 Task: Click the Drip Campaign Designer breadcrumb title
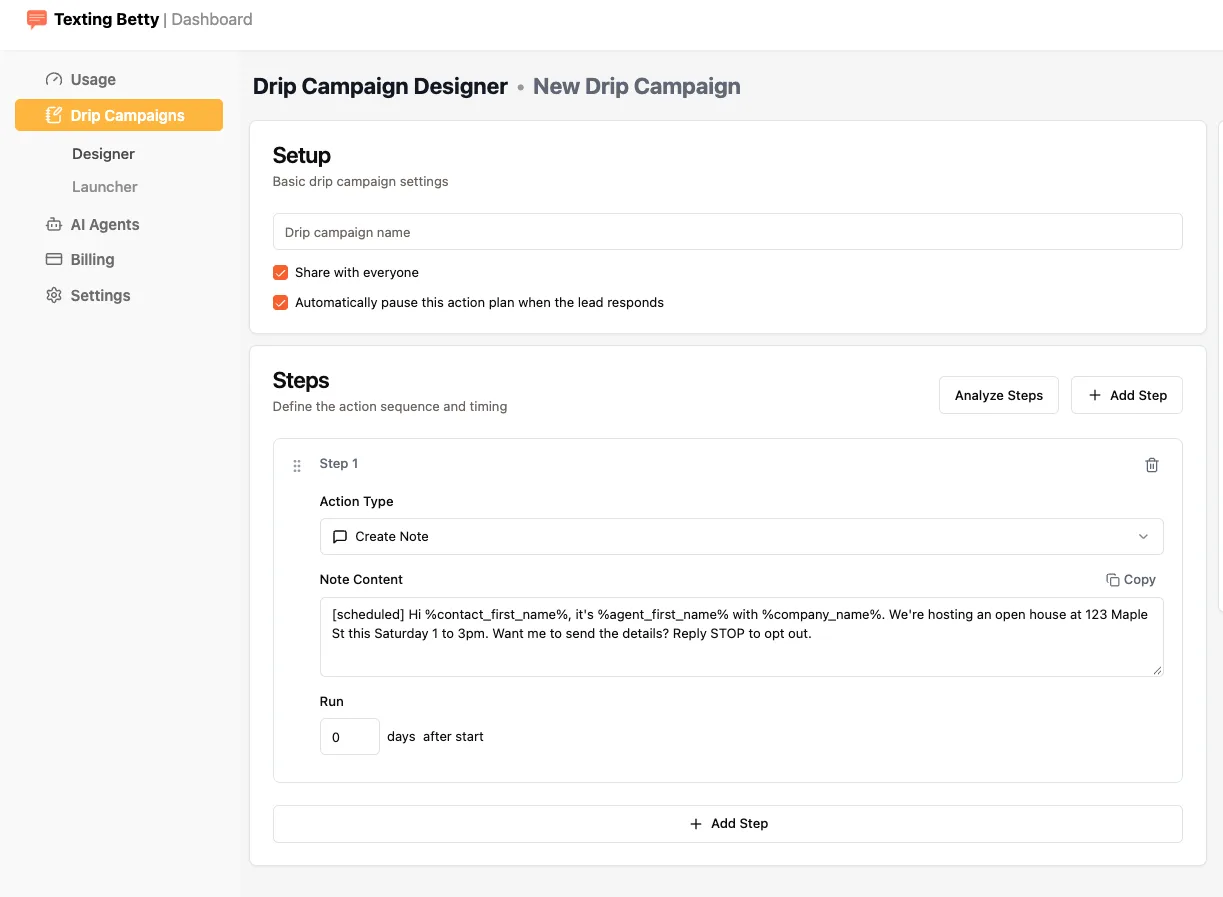click(x=380, y=86)
